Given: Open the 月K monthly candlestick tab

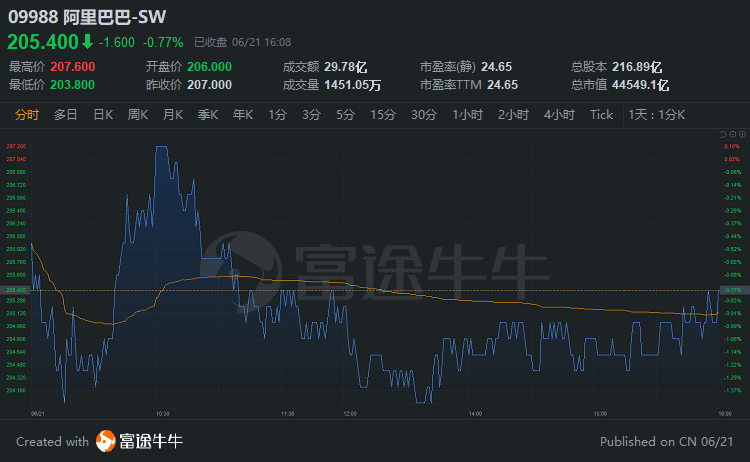Looking at the screenshot, I should pyautogui.click(x=173, y=115).
